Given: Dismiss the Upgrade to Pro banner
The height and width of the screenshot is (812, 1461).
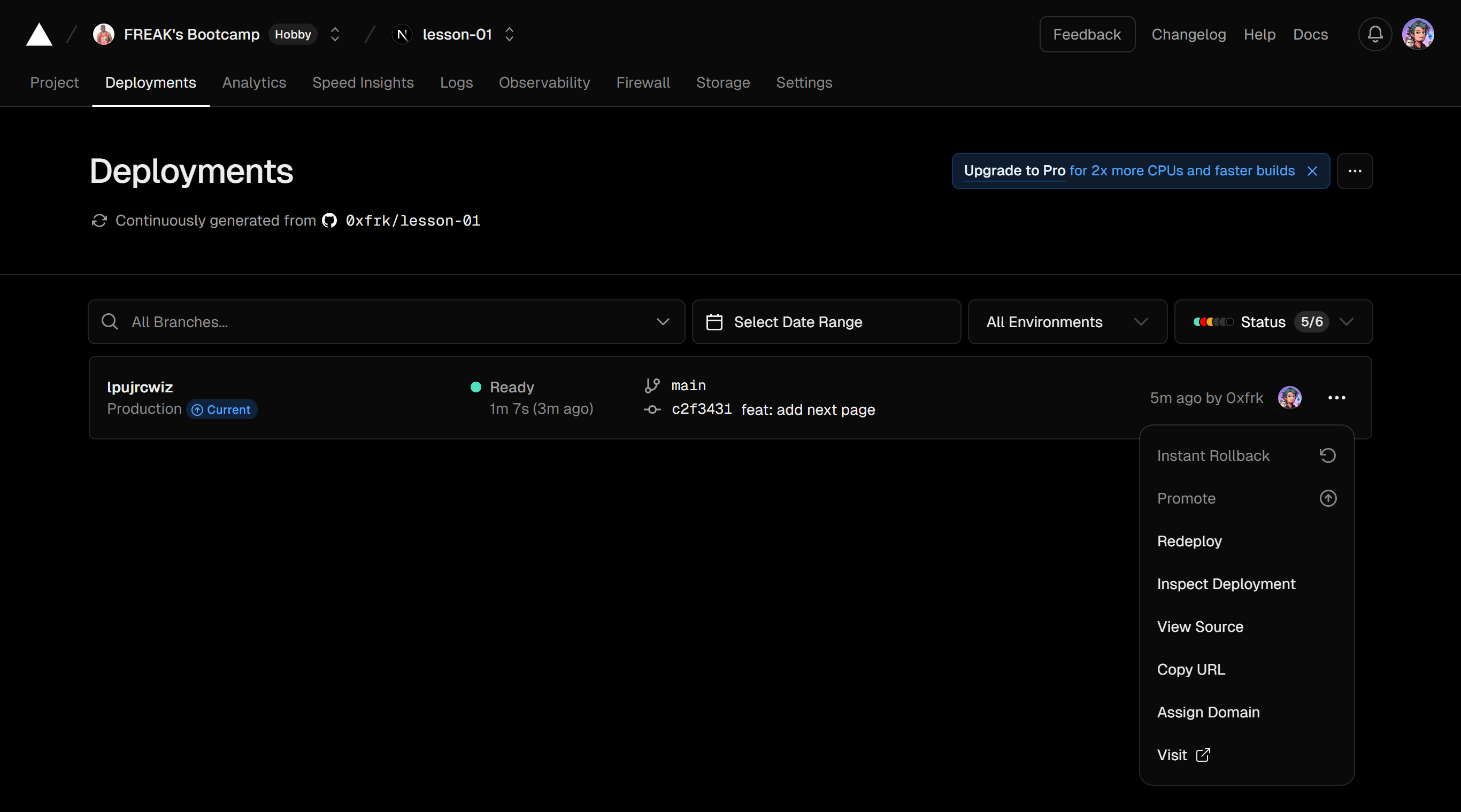Looking at the screenshot, I should (x=1312, y=171).
